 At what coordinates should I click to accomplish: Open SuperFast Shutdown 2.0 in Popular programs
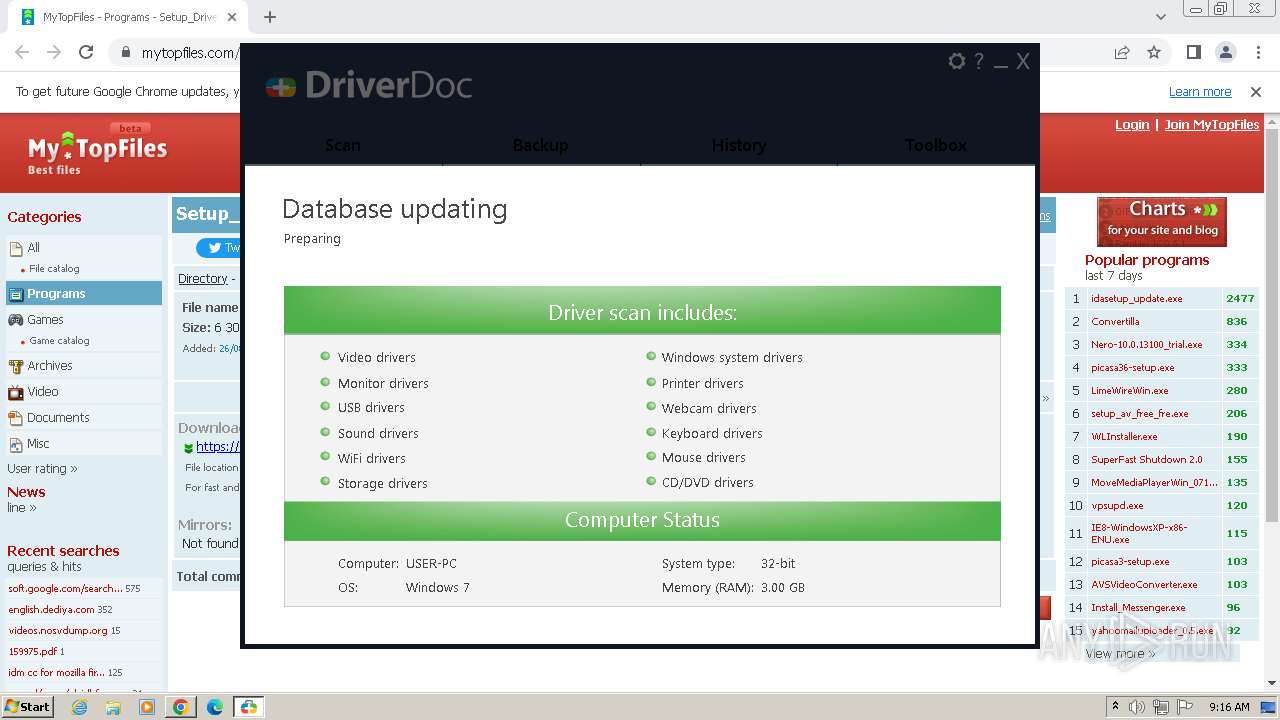point(1147,459)
